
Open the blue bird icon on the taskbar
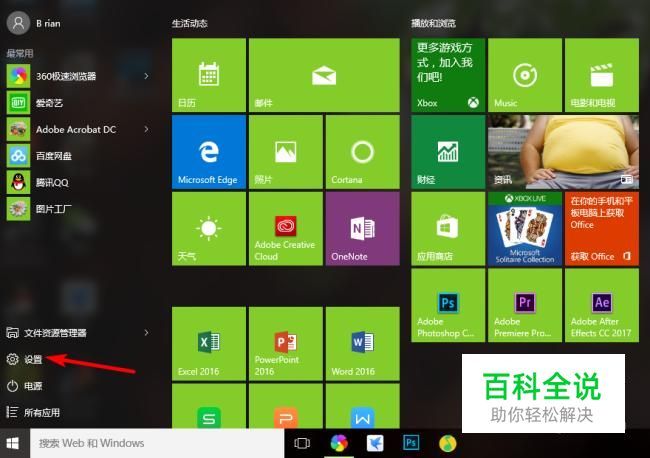pos(375,443)
